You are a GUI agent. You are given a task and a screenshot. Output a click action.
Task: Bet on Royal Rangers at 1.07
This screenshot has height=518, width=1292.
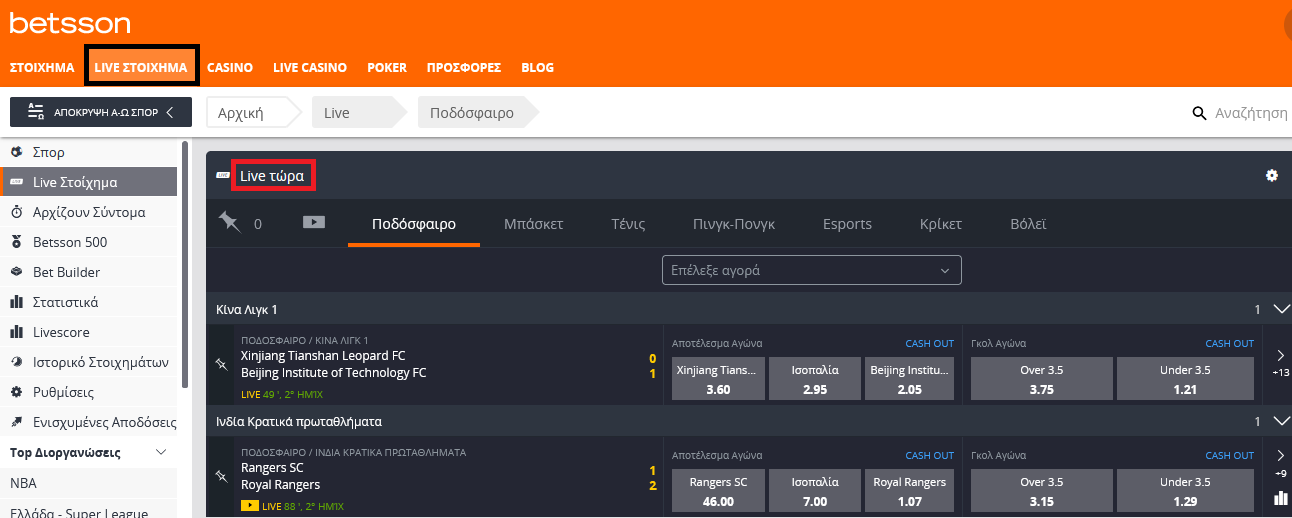(x=910, y=491)
